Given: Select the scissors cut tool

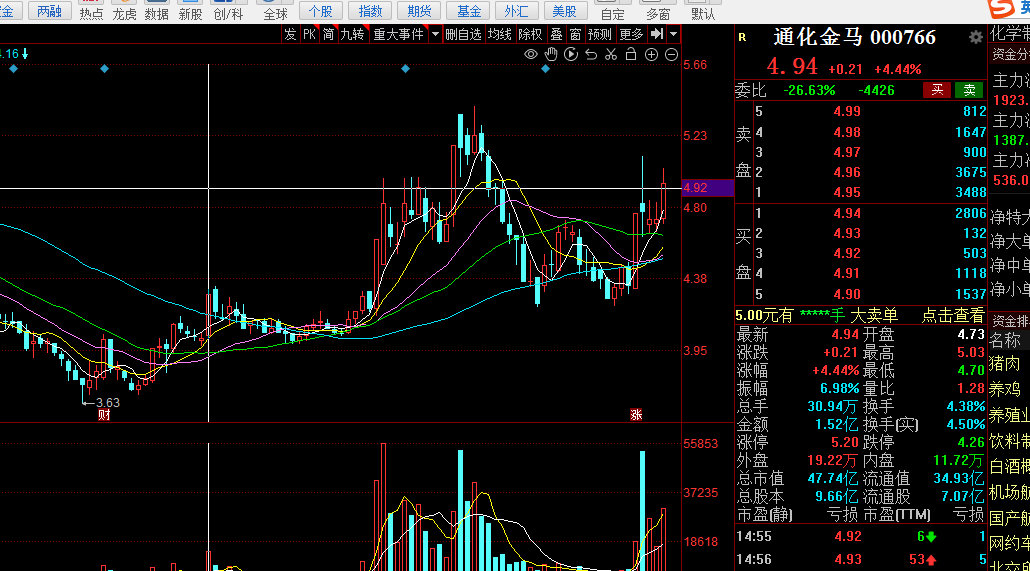Looking at the screenshot, I should [612, 54].
